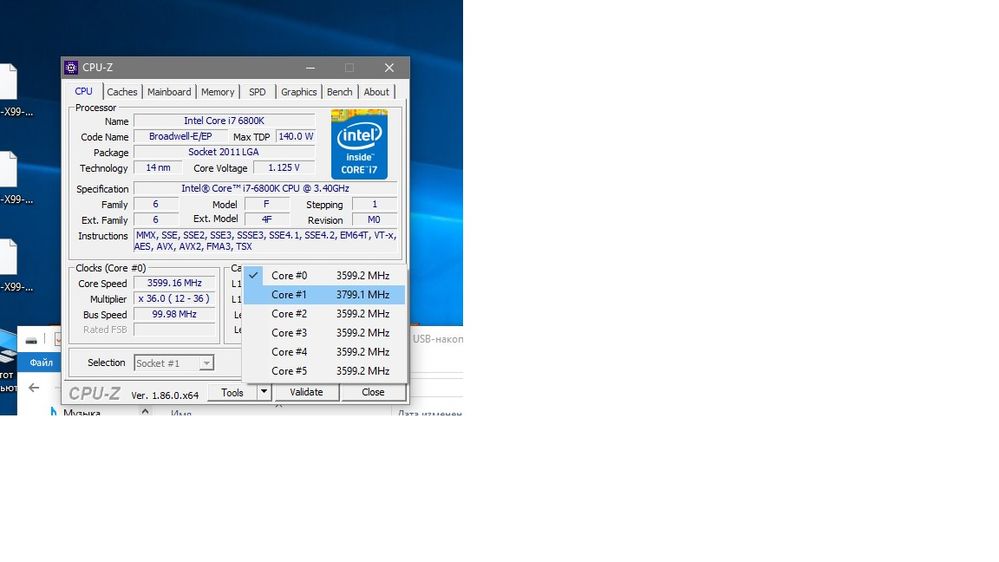Click the Intel Core i7 6800K name field

click(224, 120)
